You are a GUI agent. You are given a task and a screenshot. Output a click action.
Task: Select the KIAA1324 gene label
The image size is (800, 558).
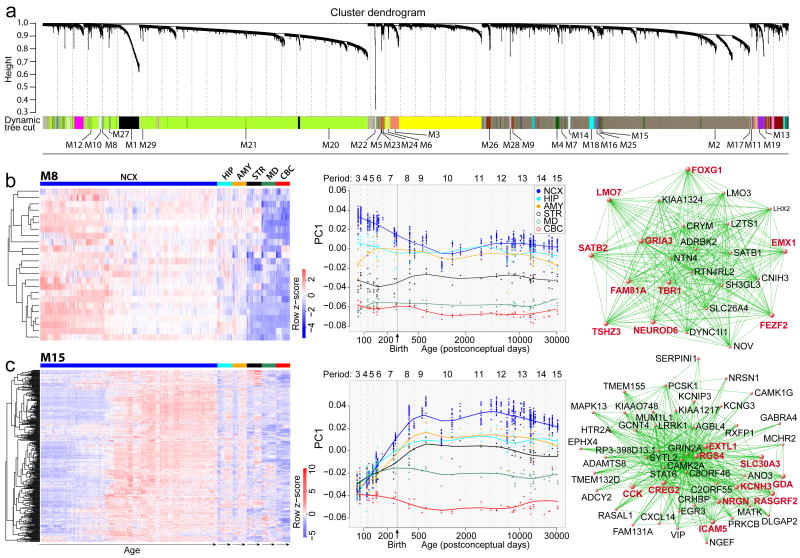682,199
